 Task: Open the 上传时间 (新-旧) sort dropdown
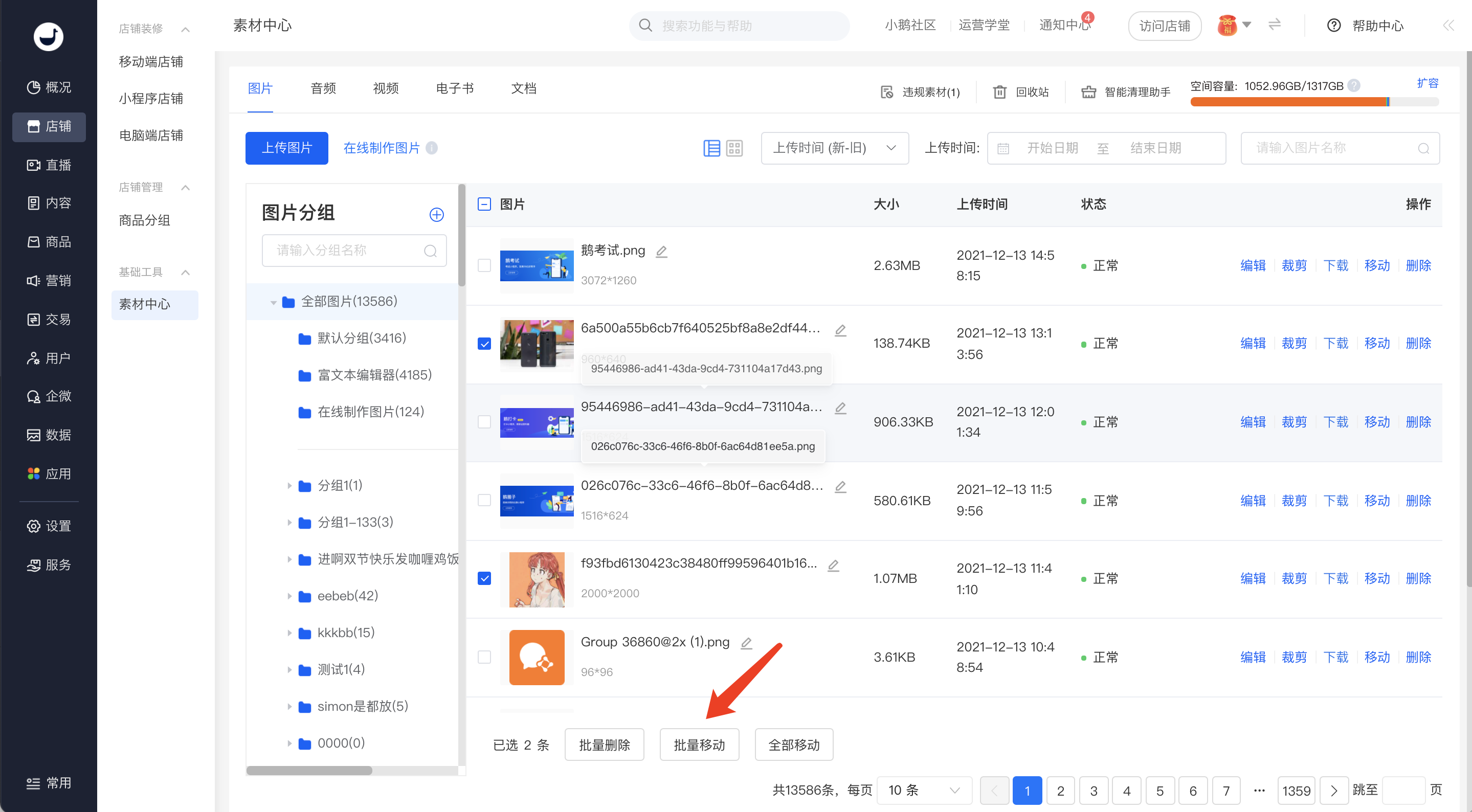[835, 148]
